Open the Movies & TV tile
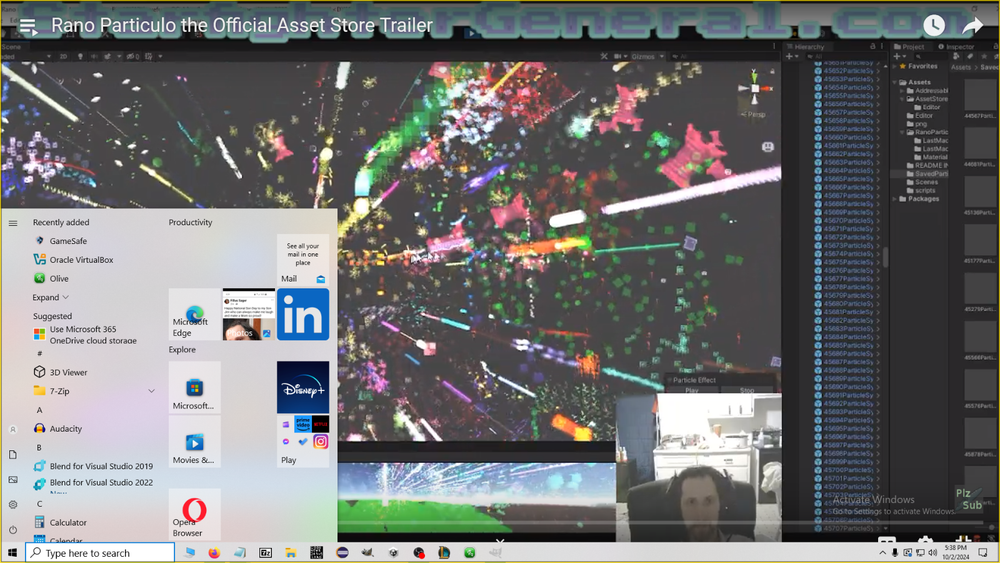Viewport: 1000px width, 563px height. pyautogui.click(x=195, y=442)
